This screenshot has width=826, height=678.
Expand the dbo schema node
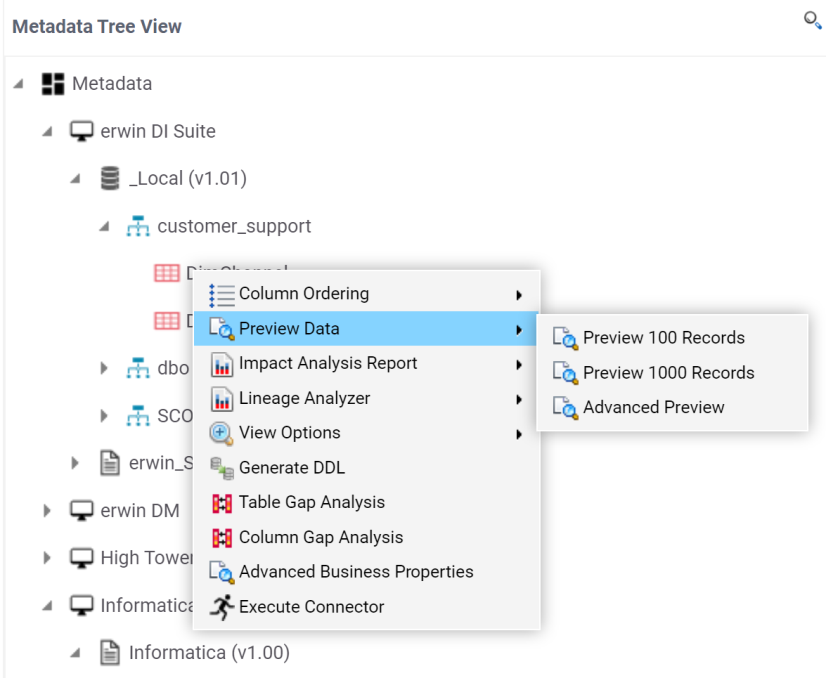pyautogui.click(x=104, y=368)
